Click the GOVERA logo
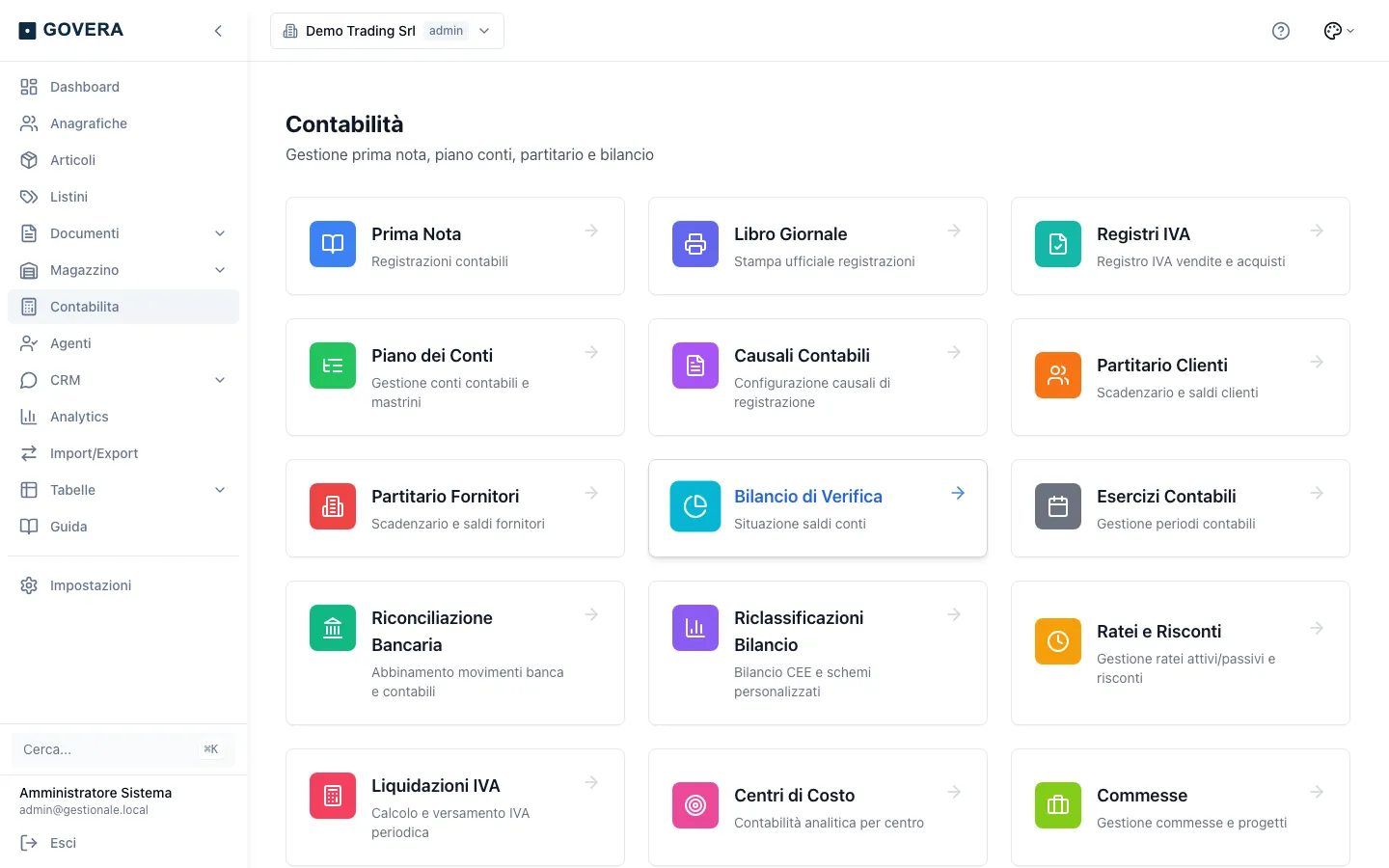Image resolution: width=1389 pixels, height=868 pixels. pyautogui.click(x=71, y=30)
